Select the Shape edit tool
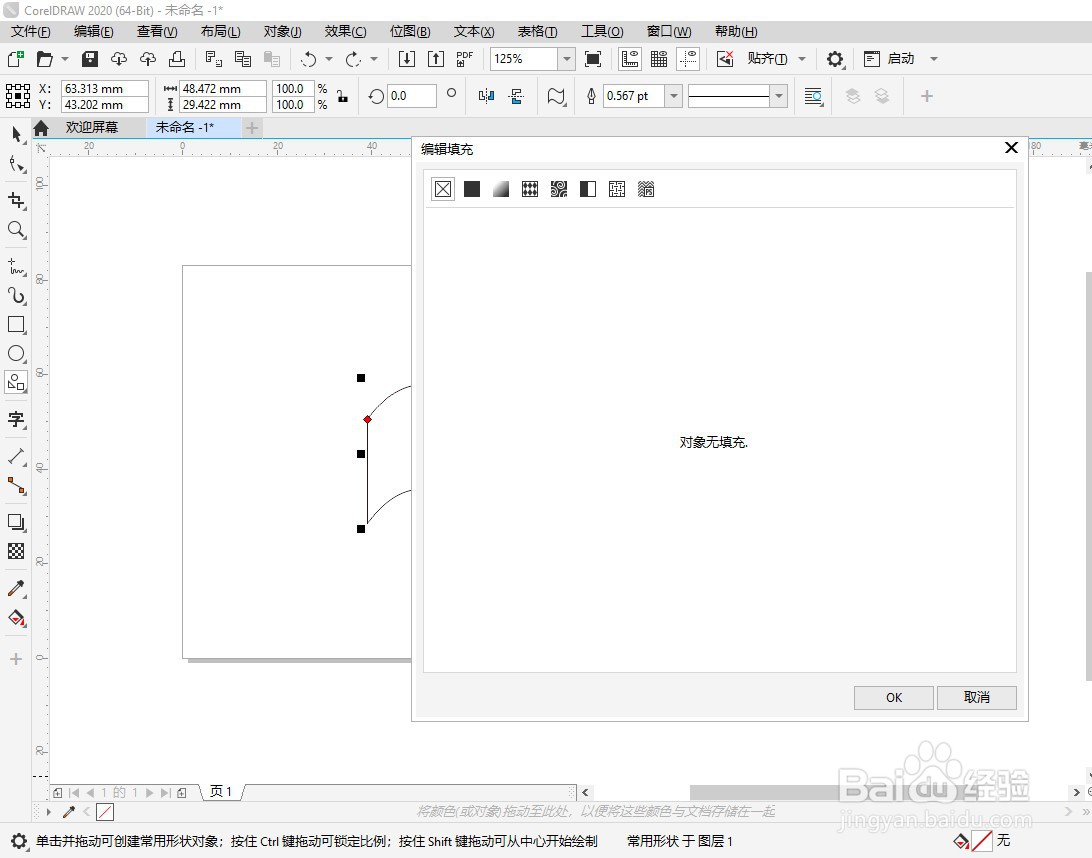The height and width of the screenshot is (858, 1092). pos(16,164)
